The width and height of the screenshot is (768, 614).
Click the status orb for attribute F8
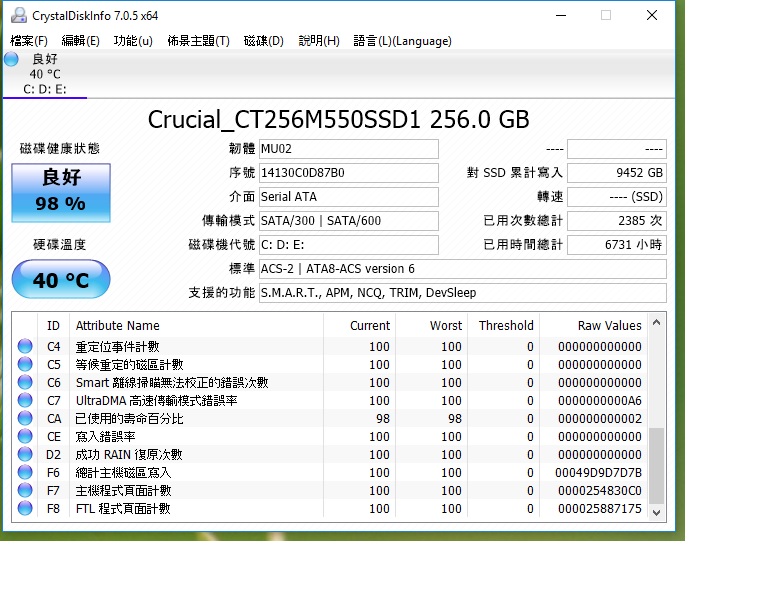pyautogui.click(x=25, y=508)
